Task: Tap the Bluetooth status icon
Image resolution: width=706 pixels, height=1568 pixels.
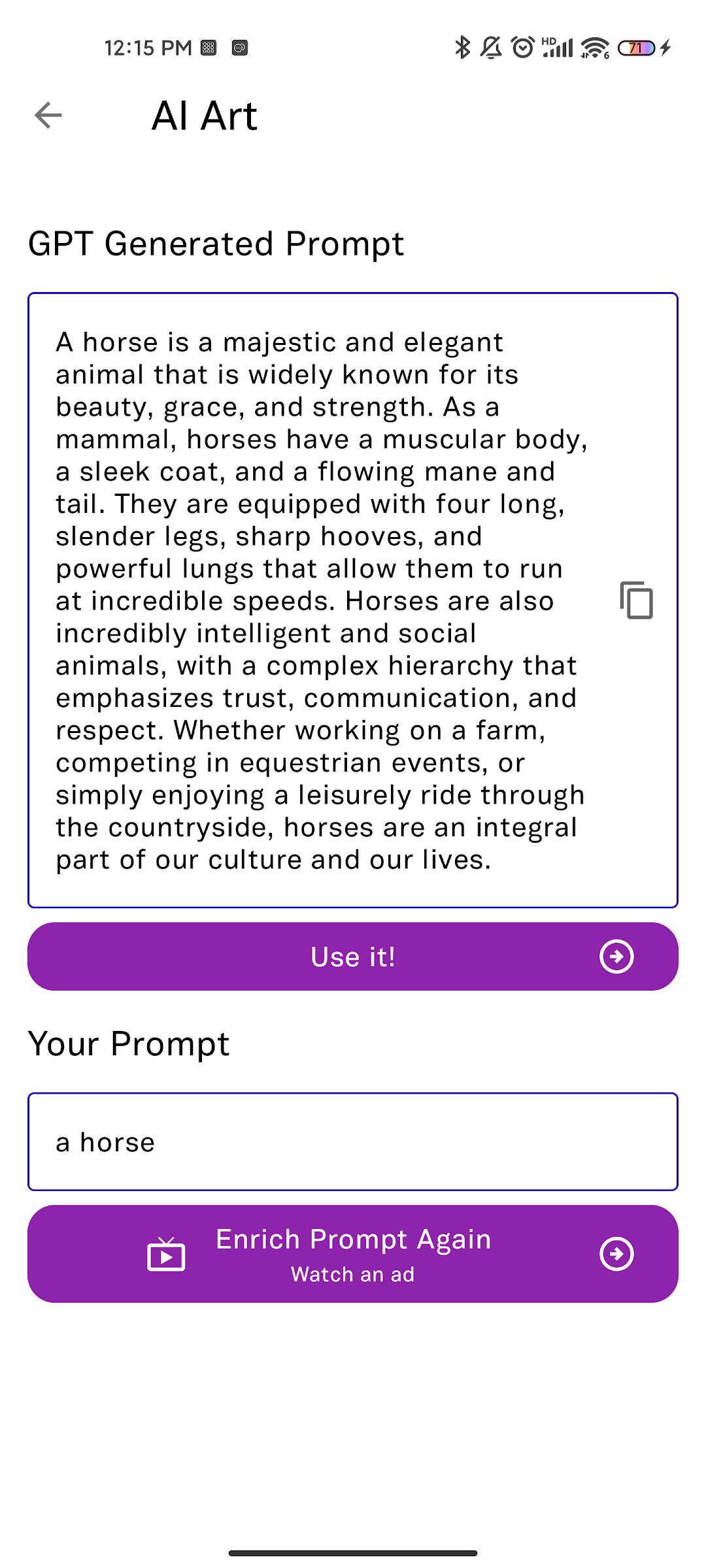Action: pyautogui.click(x=463, y=47)
